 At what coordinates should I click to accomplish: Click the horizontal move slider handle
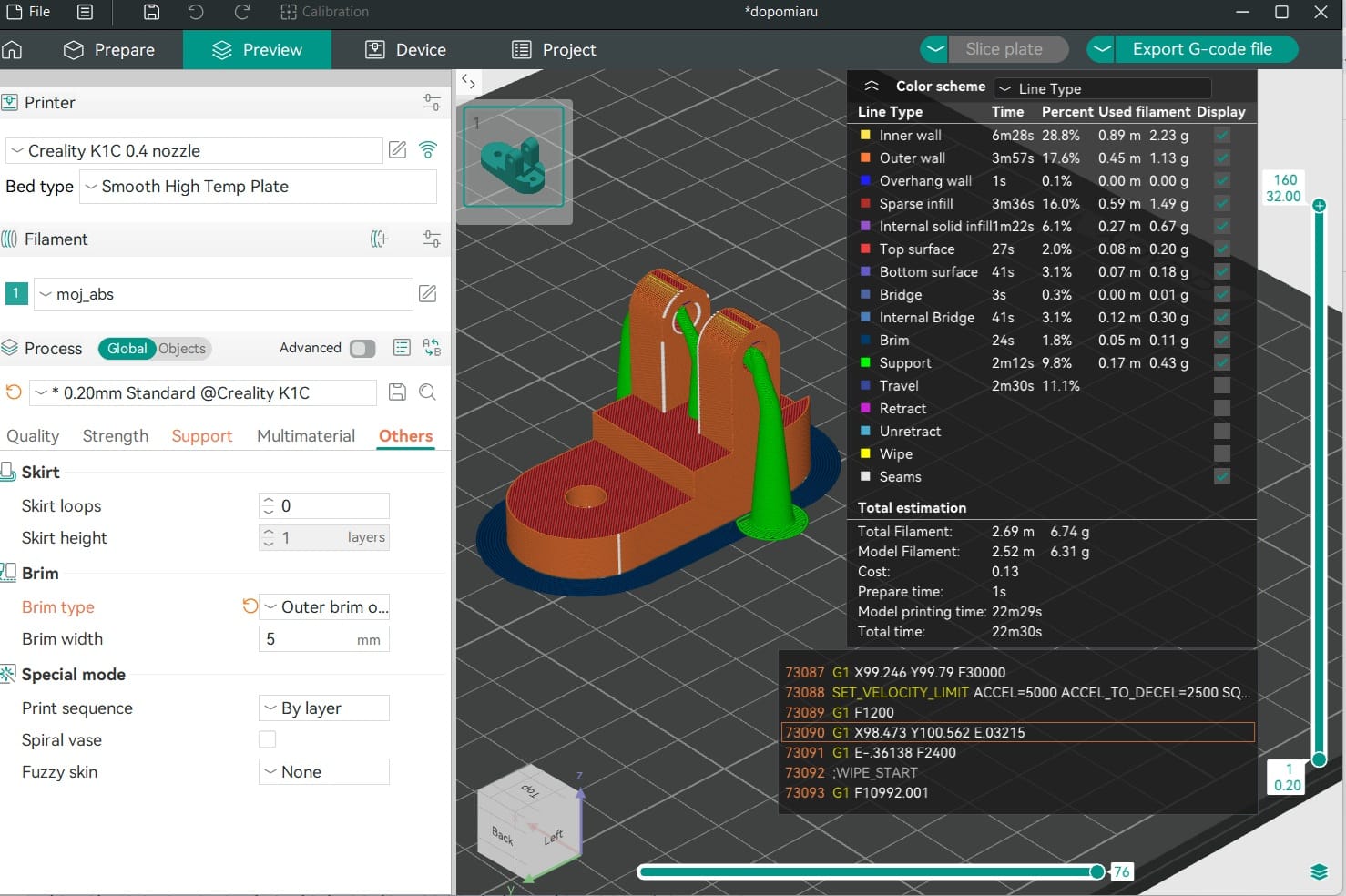(1097, 871)
